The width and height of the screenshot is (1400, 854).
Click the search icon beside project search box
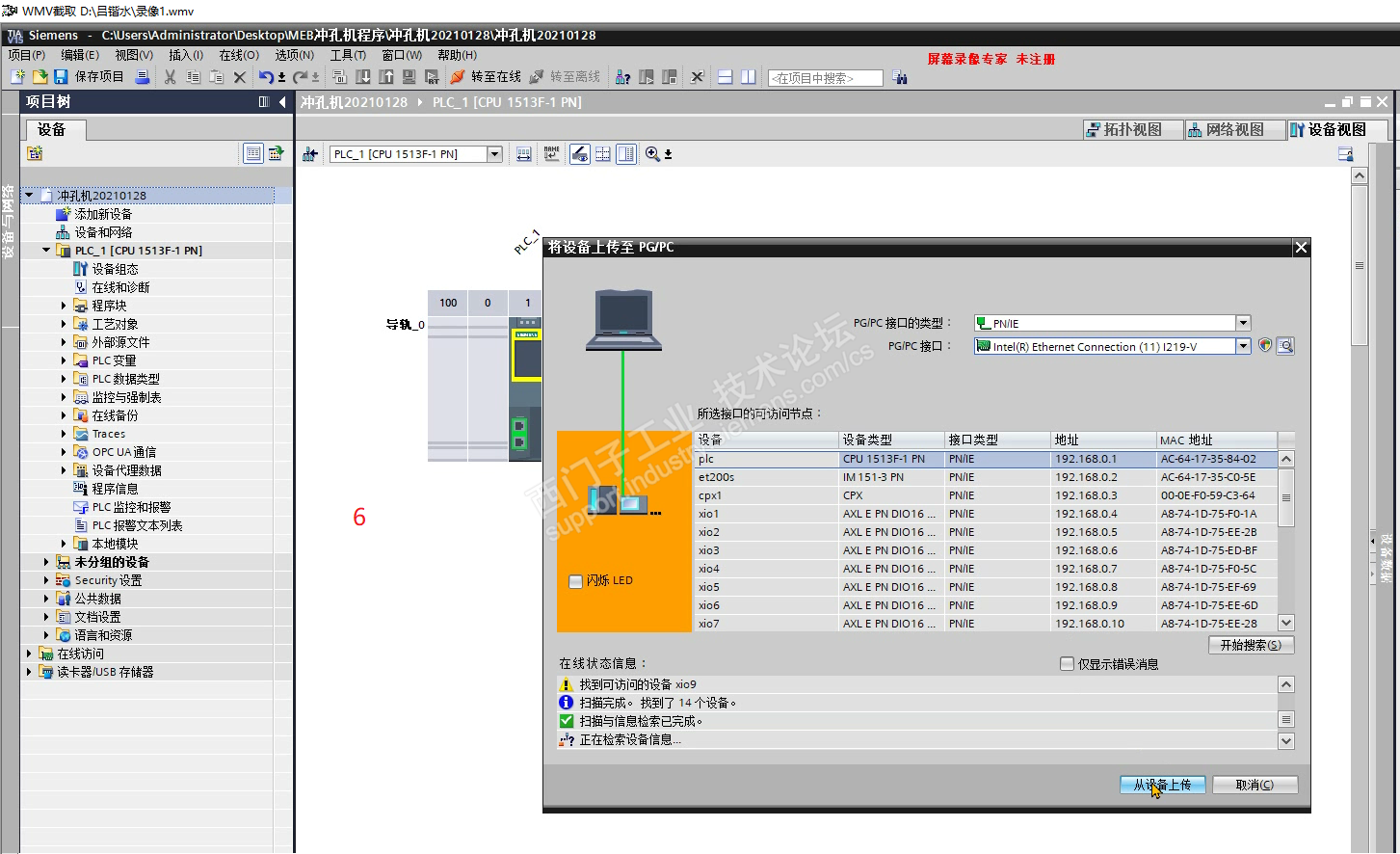(x=900, y=77)
